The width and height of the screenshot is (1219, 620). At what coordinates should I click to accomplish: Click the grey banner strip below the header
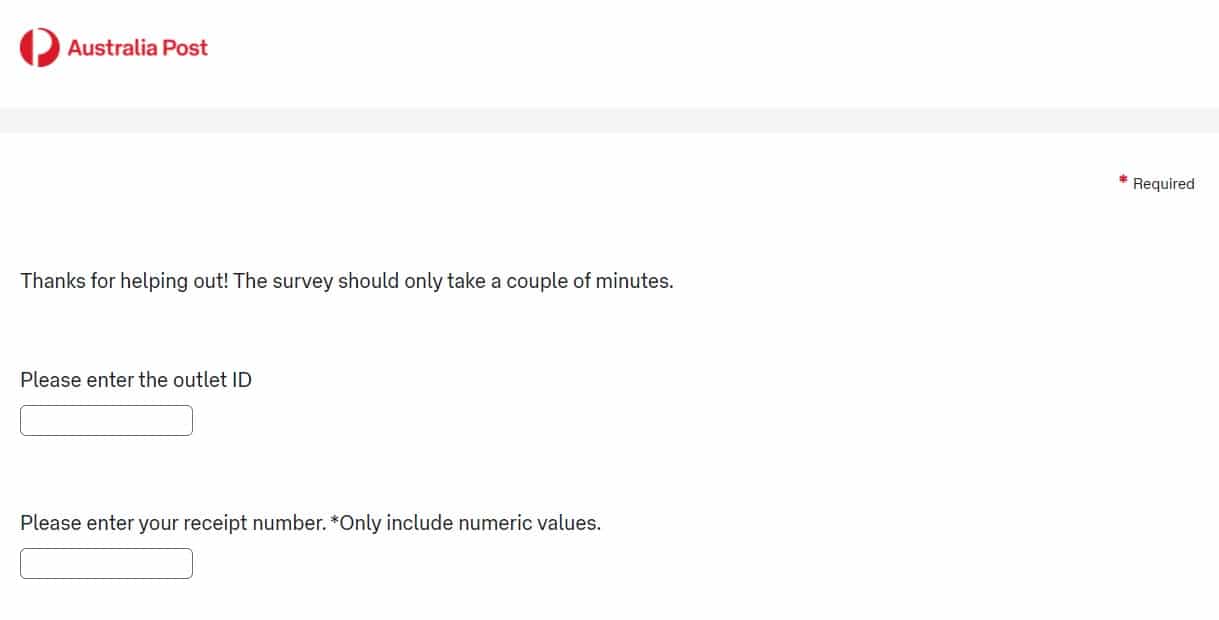(x=609, y=120)
